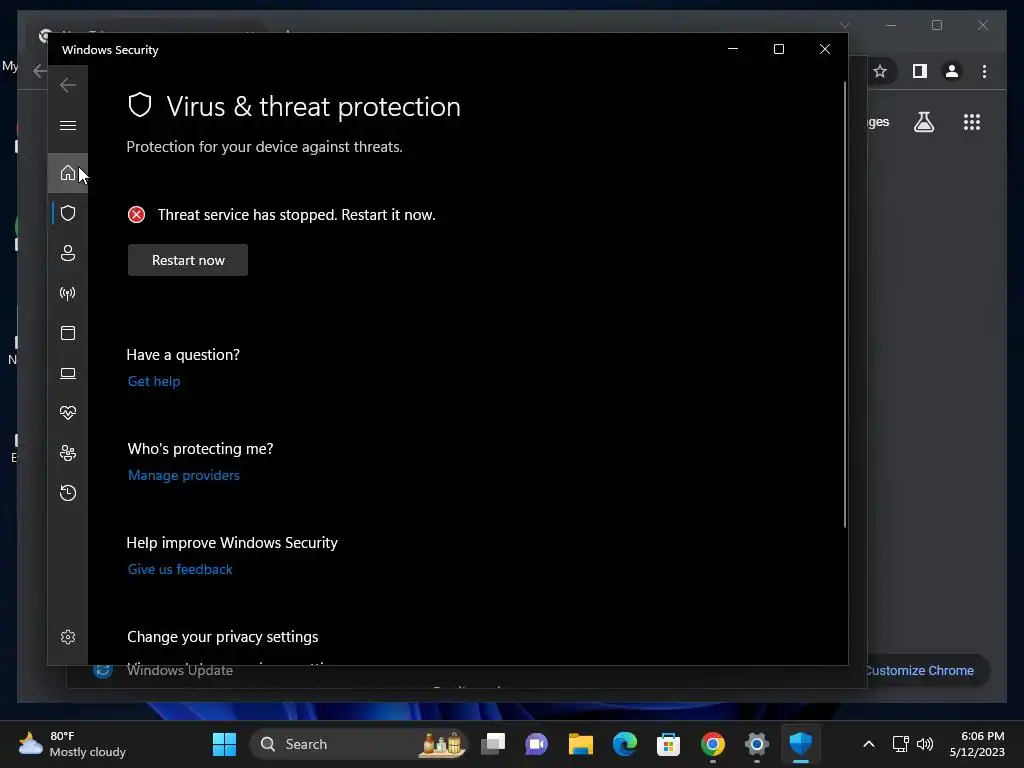
Task: Click the Virus & threat protection heading
Action: 313,106
